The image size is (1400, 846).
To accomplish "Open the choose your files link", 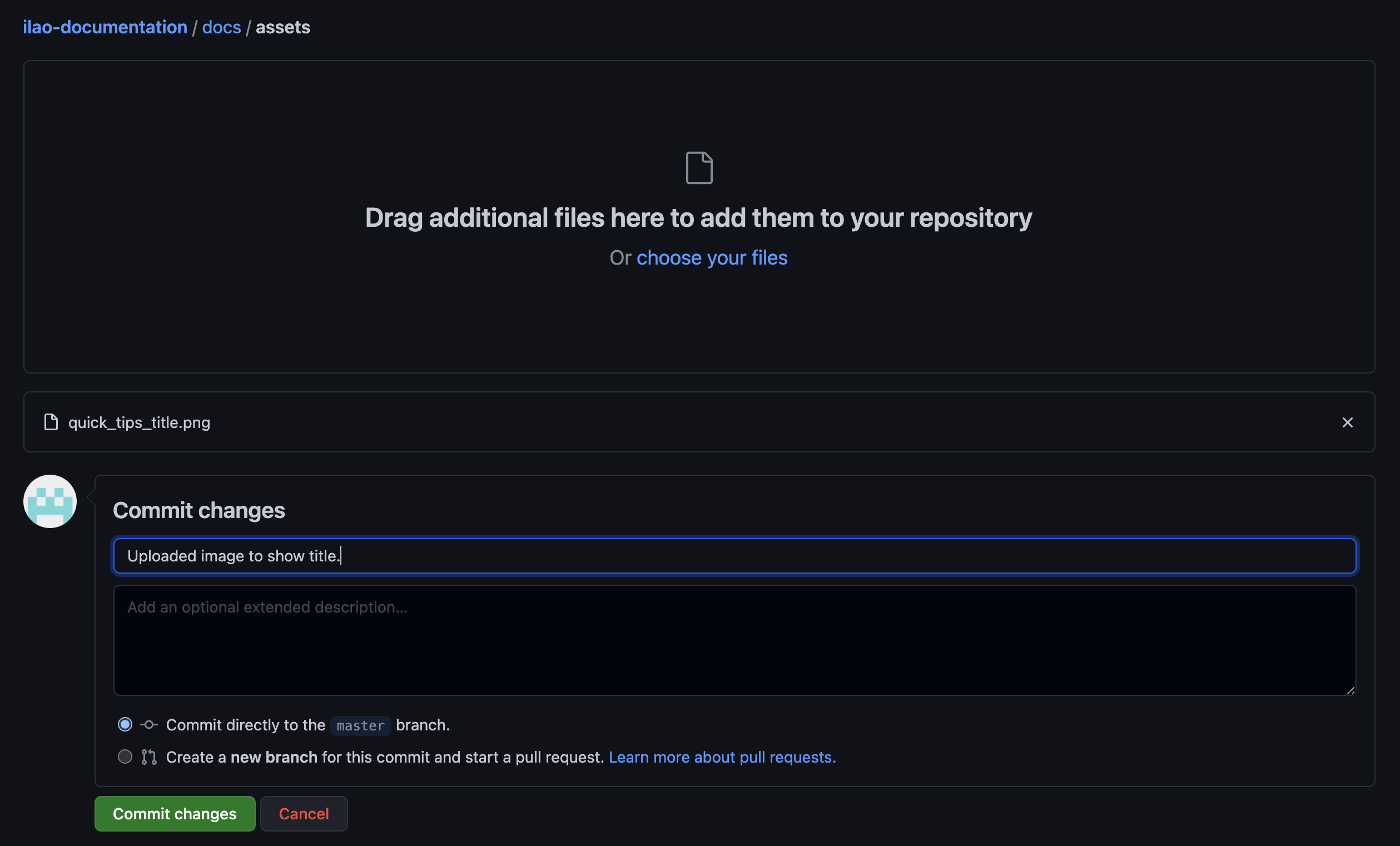I will tap(712, 257).
